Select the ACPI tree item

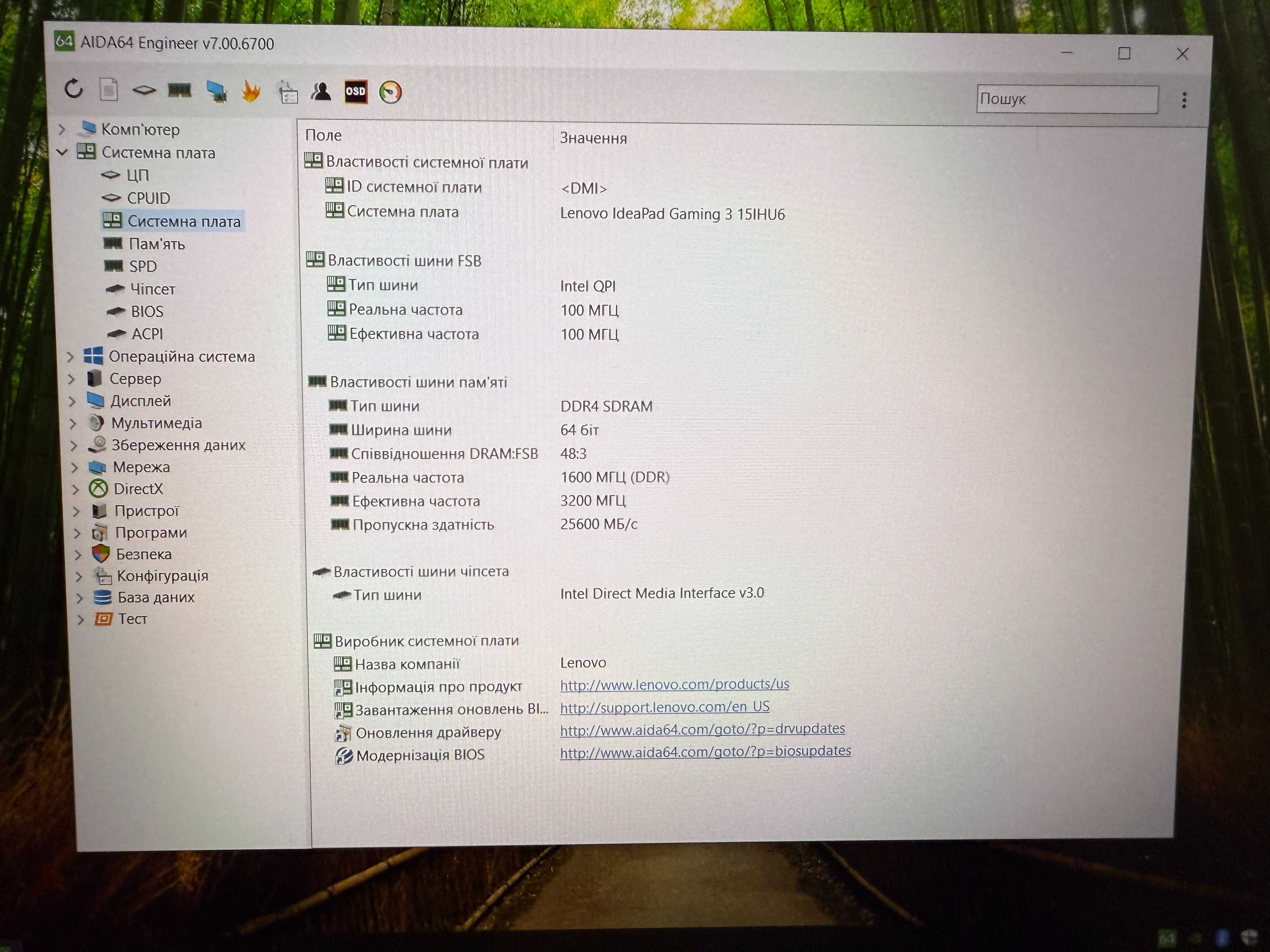point(147,334)
